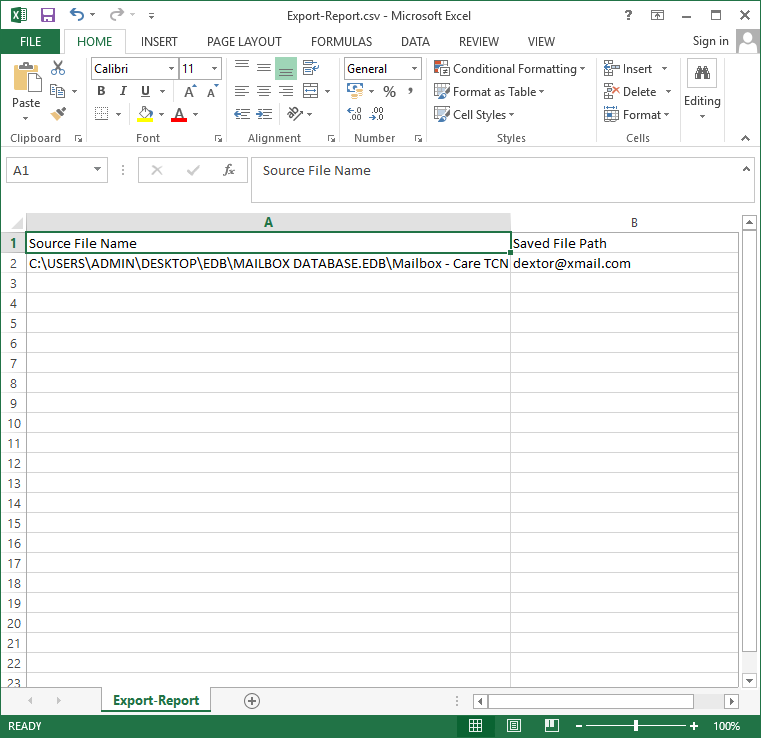761x738 pixels.
Task: Switch to the PAGE LAYOUT tab
Action: tap(244, 42)
